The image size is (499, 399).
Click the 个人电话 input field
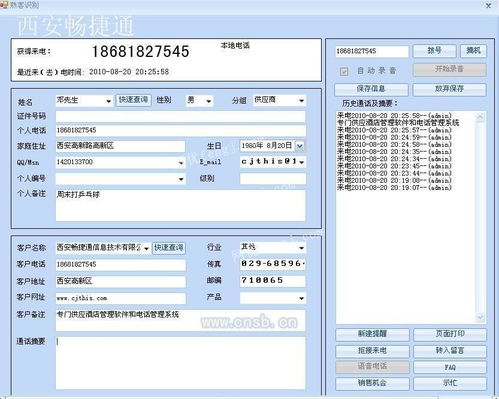tap(180, 131)
